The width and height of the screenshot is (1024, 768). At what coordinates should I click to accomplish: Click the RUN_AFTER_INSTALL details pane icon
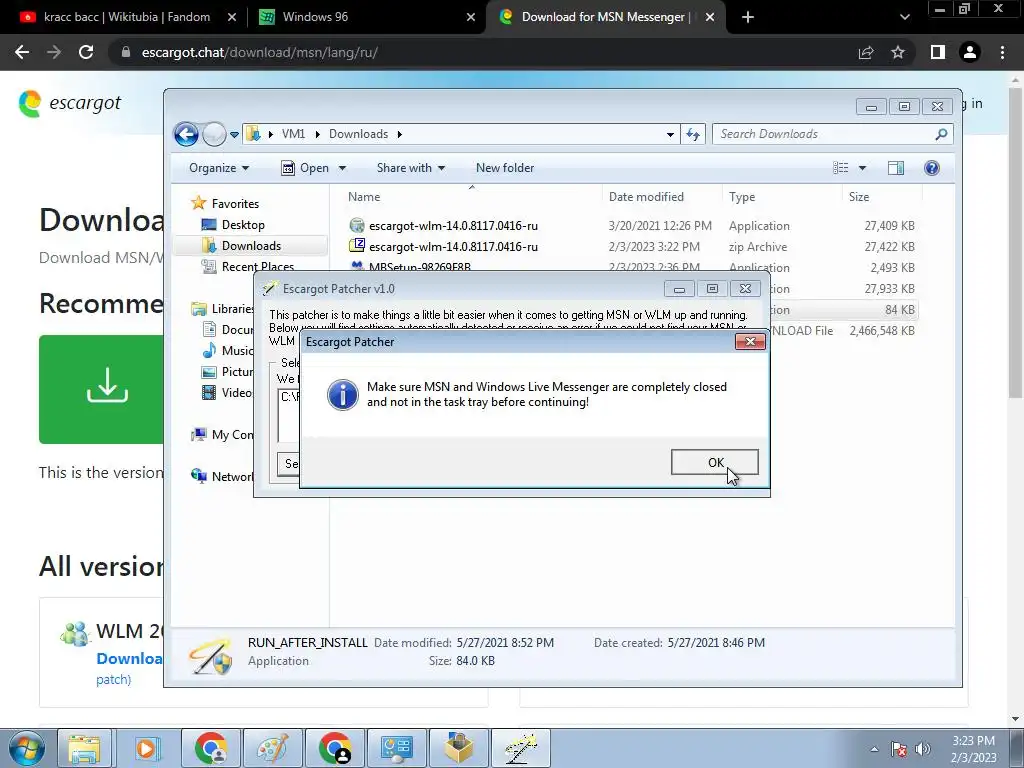point(210,656)
